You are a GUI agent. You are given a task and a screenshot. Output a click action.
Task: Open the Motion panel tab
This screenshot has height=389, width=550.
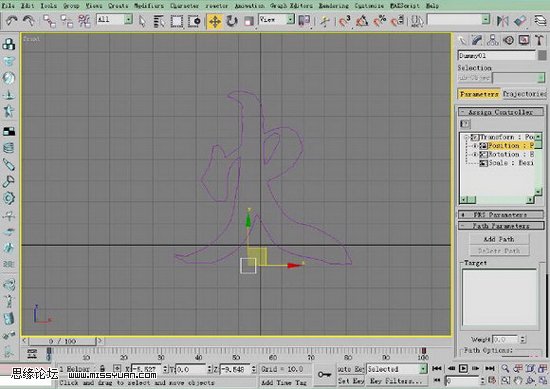tap(508, 40)
